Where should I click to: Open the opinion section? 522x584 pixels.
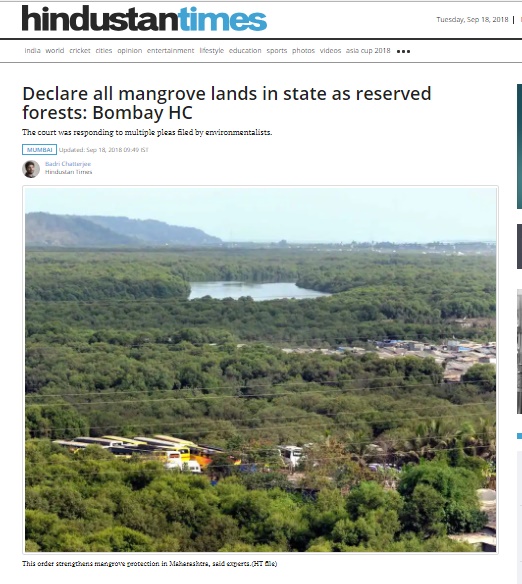coord(130,51)
